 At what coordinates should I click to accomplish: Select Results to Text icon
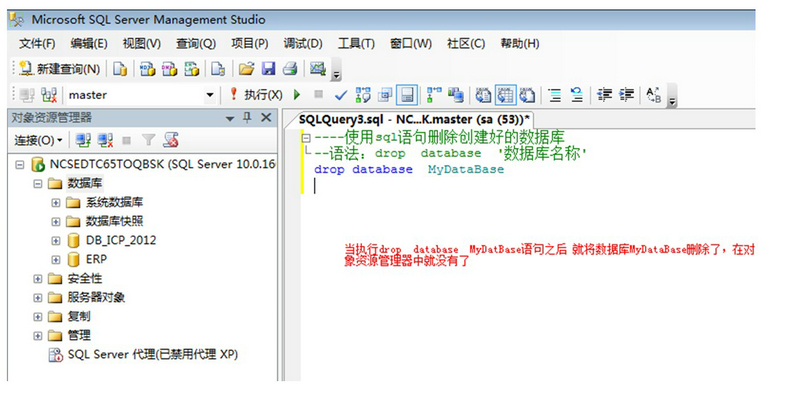pos(483,95)
